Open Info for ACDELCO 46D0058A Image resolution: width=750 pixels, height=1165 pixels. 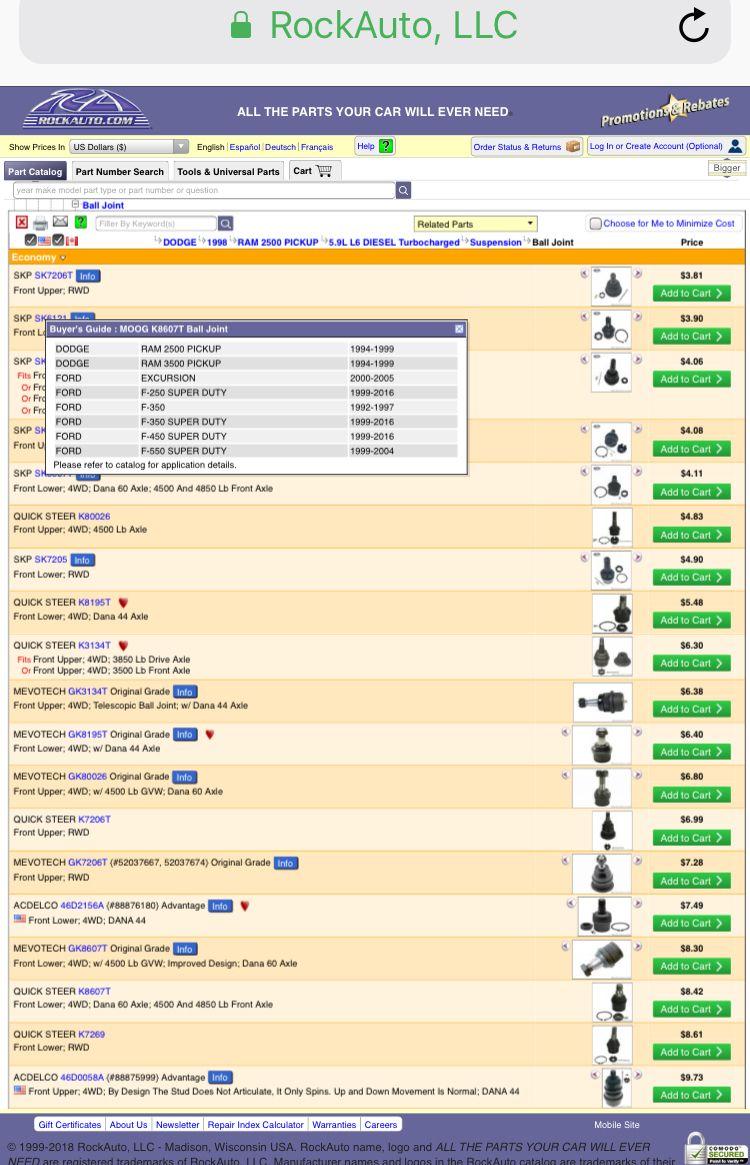[220, 1078]
